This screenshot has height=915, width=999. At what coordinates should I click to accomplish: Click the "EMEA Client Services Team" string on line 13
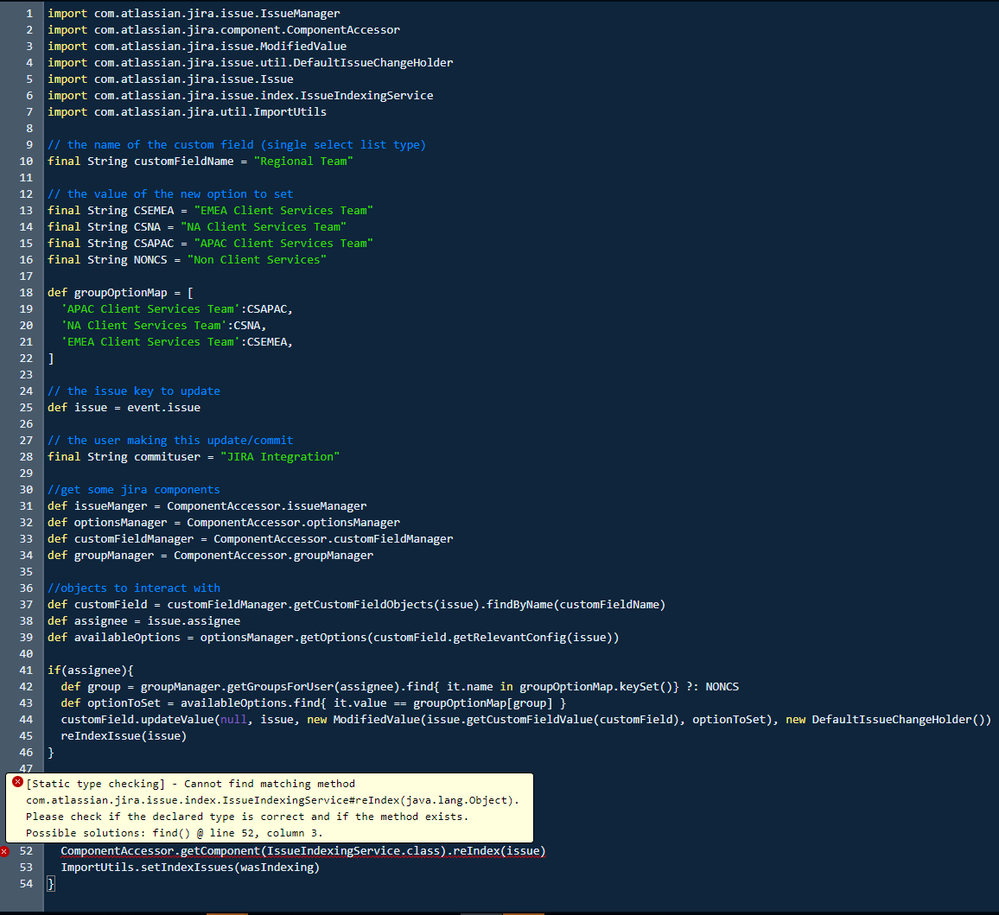(x=284, y=210)
